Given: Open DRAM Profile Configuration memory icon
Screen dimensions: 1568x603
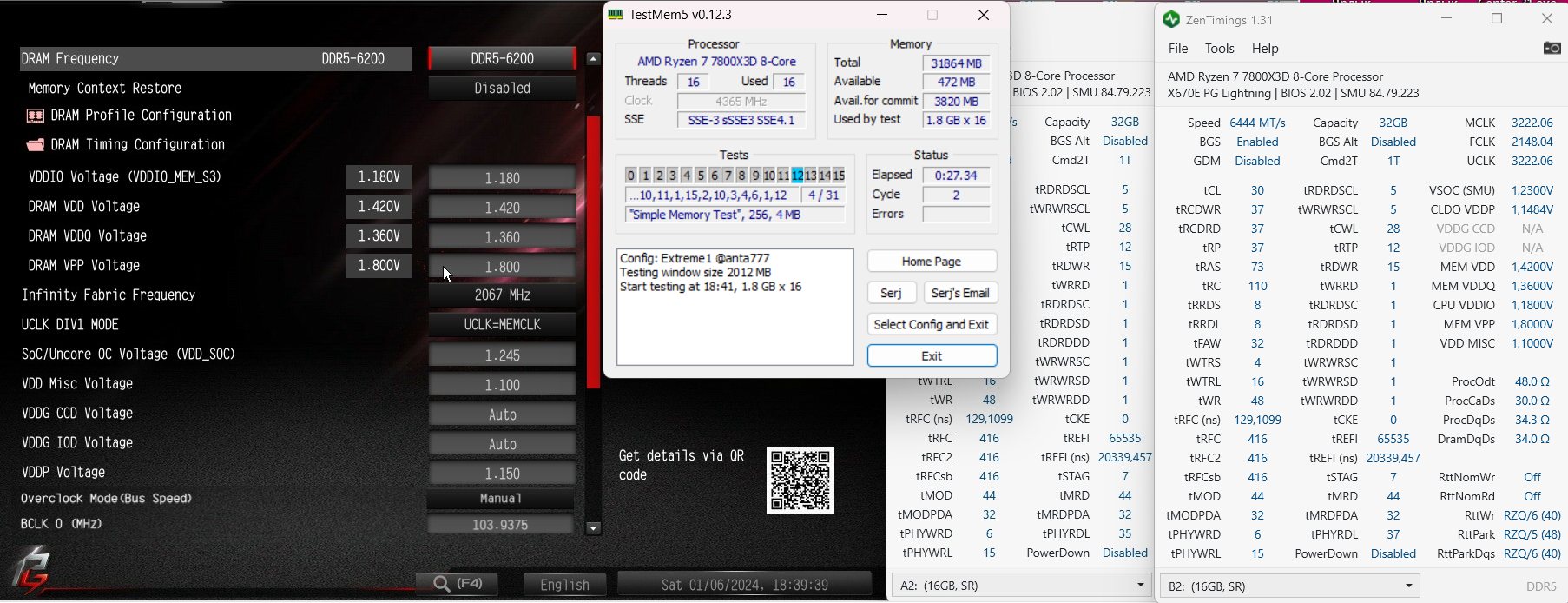Looking at the screenshot, I should pos(36,116).
